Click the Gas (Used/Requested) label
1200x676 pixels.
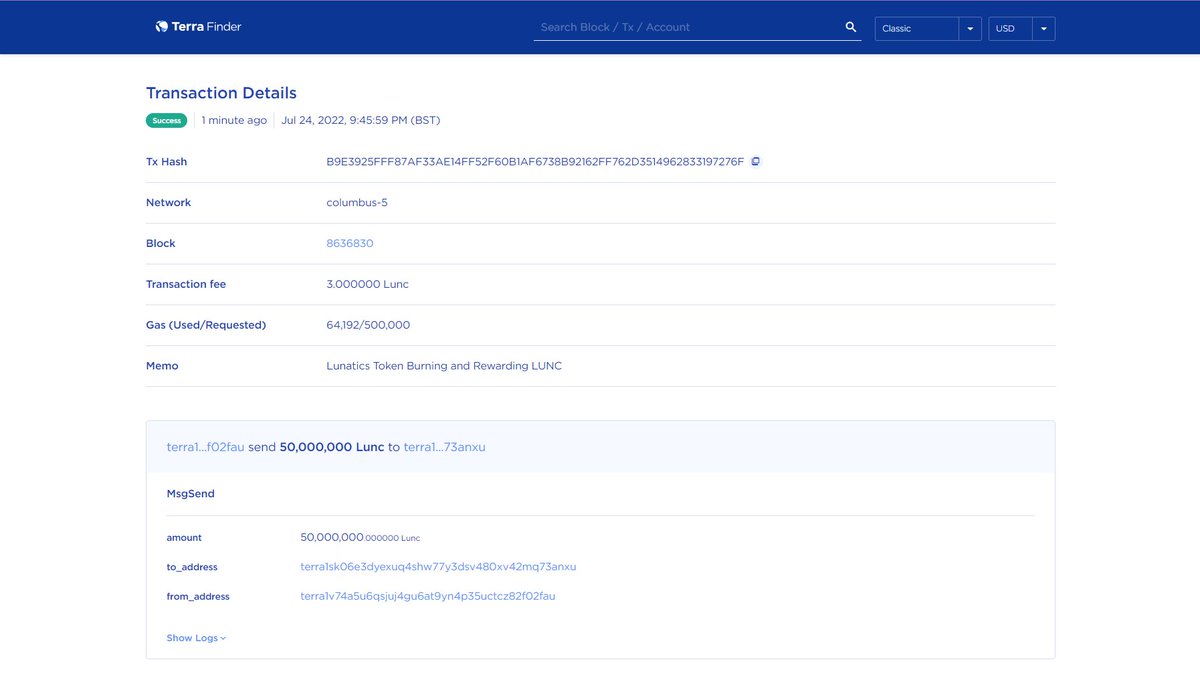[x=206, y=325]
